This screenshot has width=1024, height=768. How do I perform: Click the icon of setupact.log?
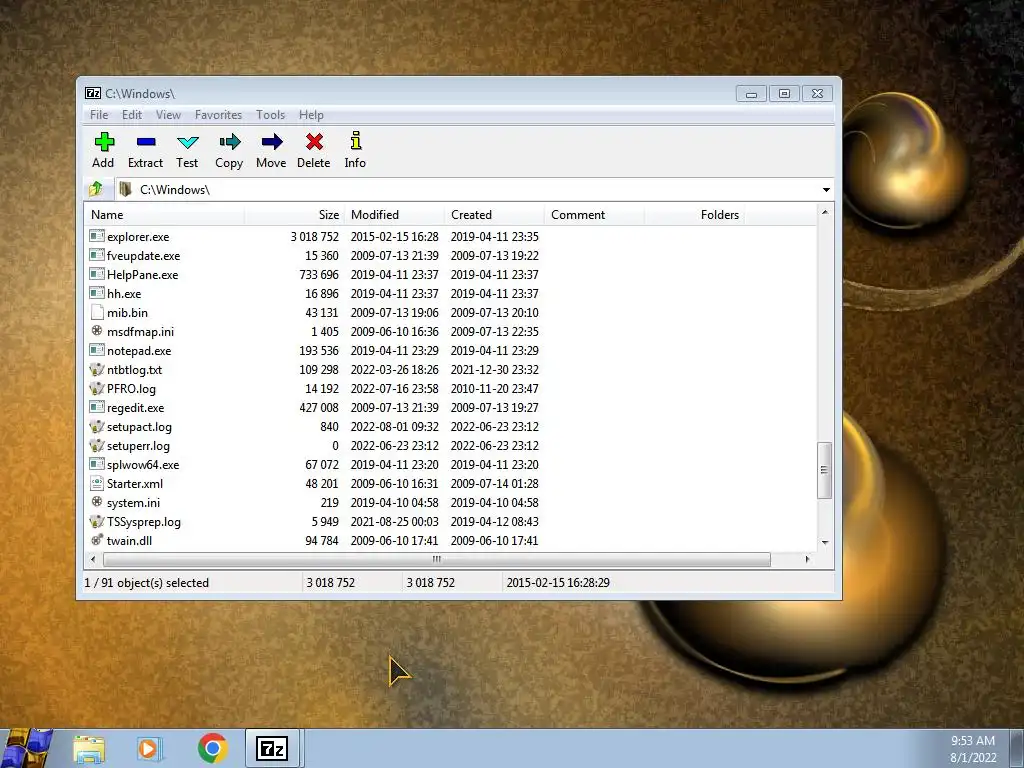coord(97,426)
